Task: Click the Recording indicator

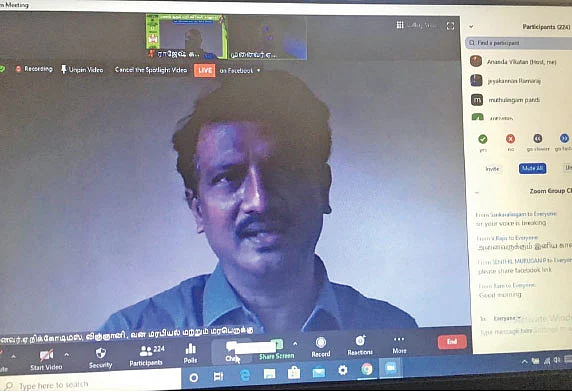Action: click(x=34, y=69)
